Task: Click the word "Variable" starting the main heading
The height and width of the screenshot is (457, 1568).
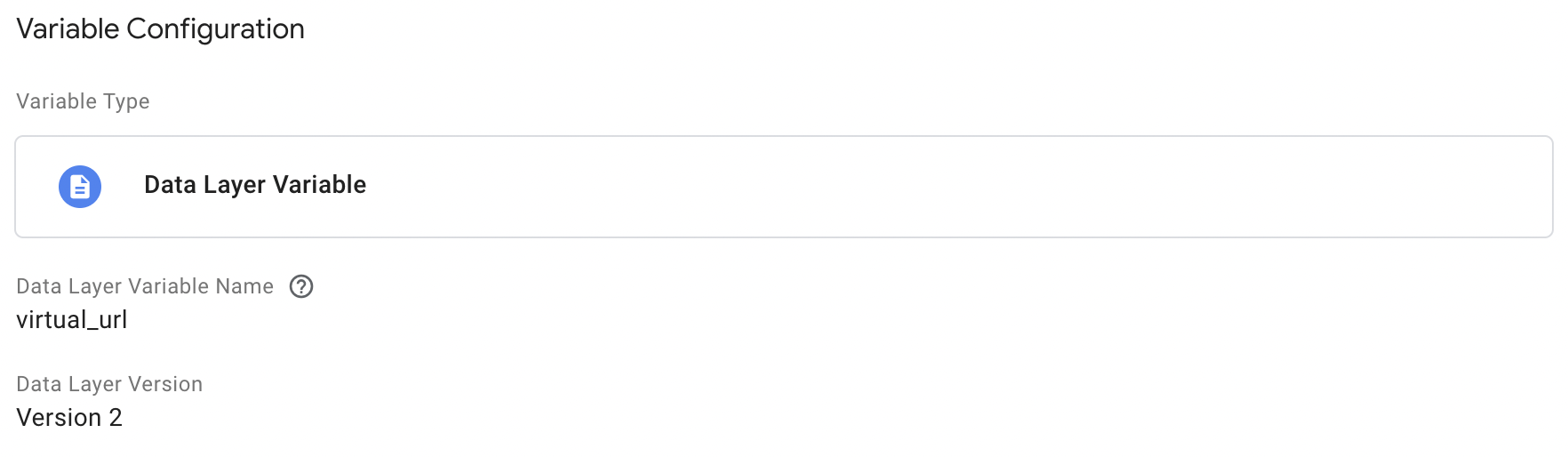Action: coord(68,29)
